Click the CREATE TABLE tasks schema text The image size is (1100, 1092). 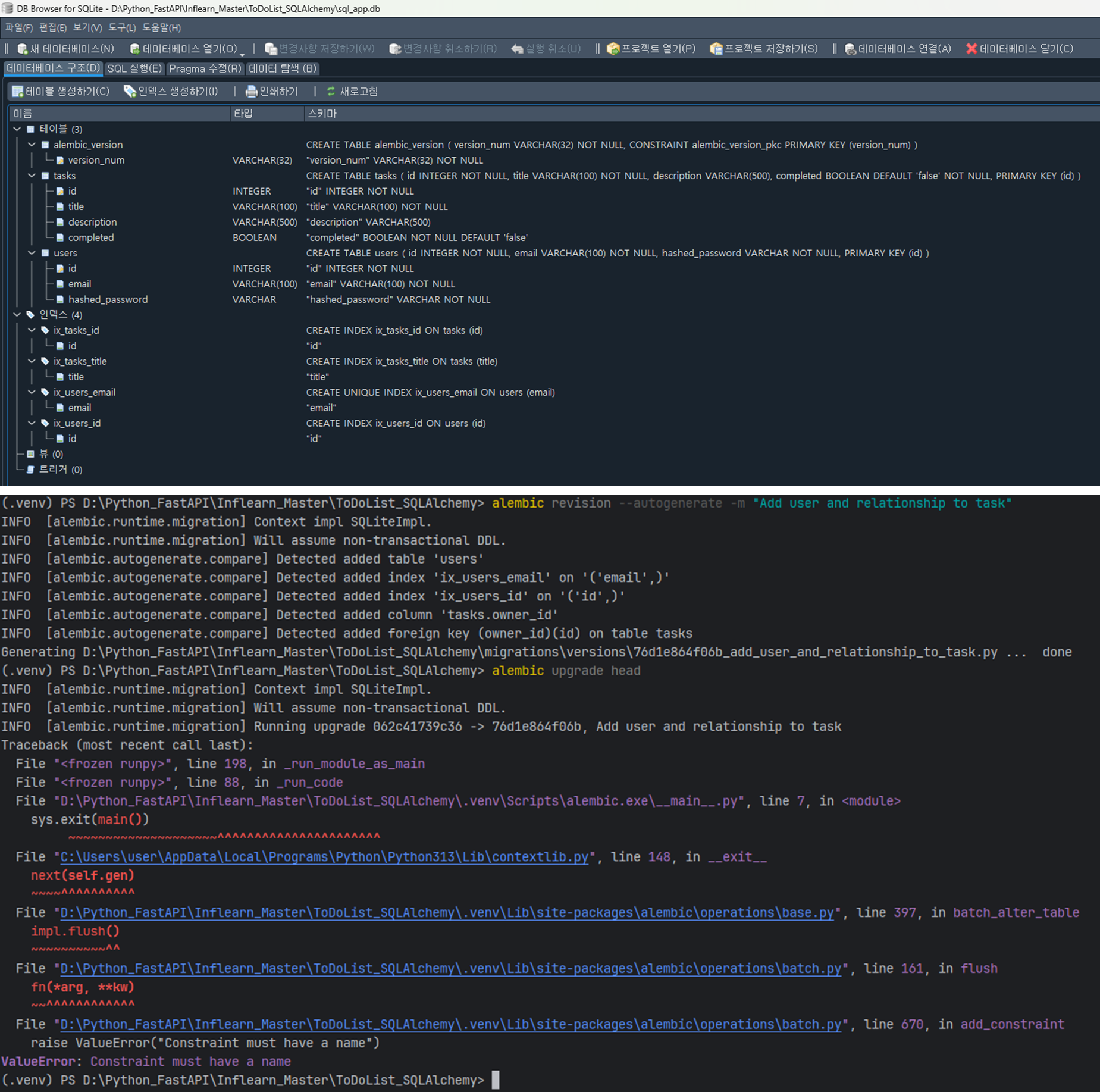pos(693,176)
